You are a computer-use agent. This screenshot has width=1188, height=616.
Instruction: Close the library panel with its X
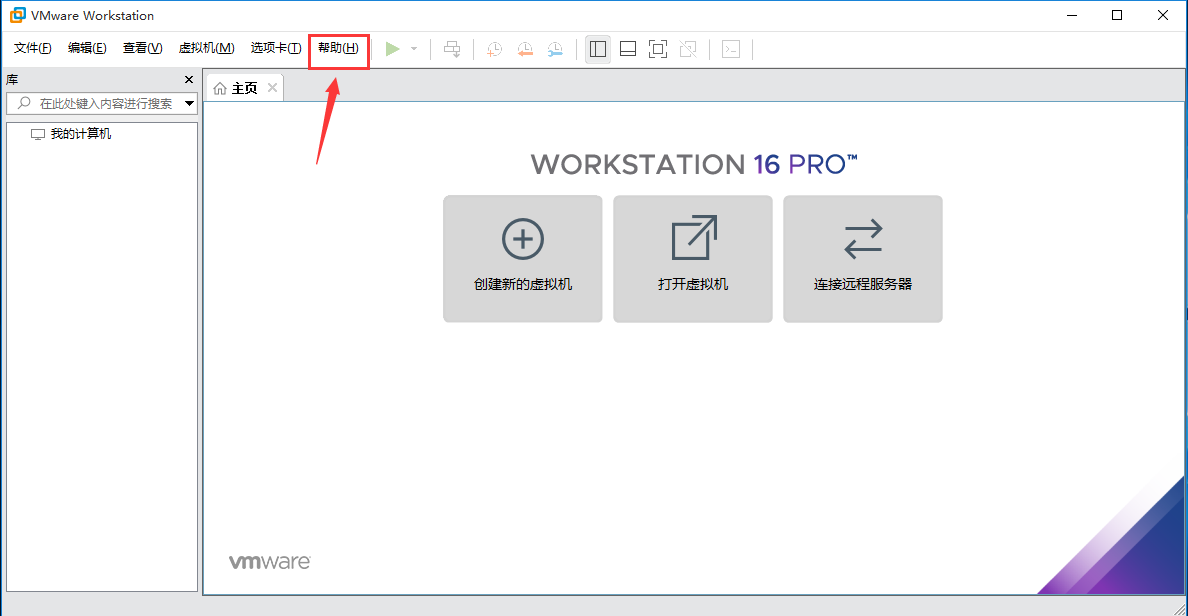pyautogui.click(x=188, y=78)
